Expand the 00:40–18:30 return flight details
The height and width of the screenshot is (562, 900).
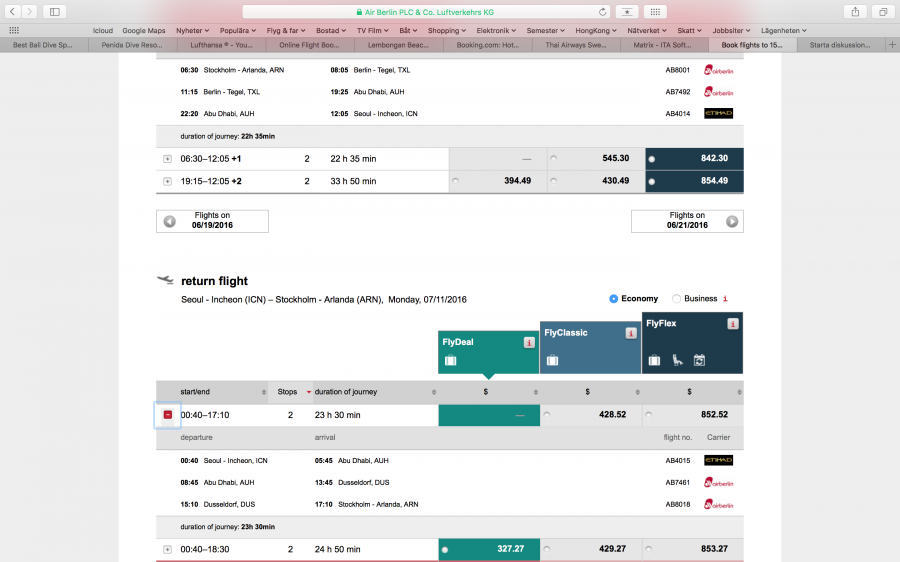[x=167, y=549]
